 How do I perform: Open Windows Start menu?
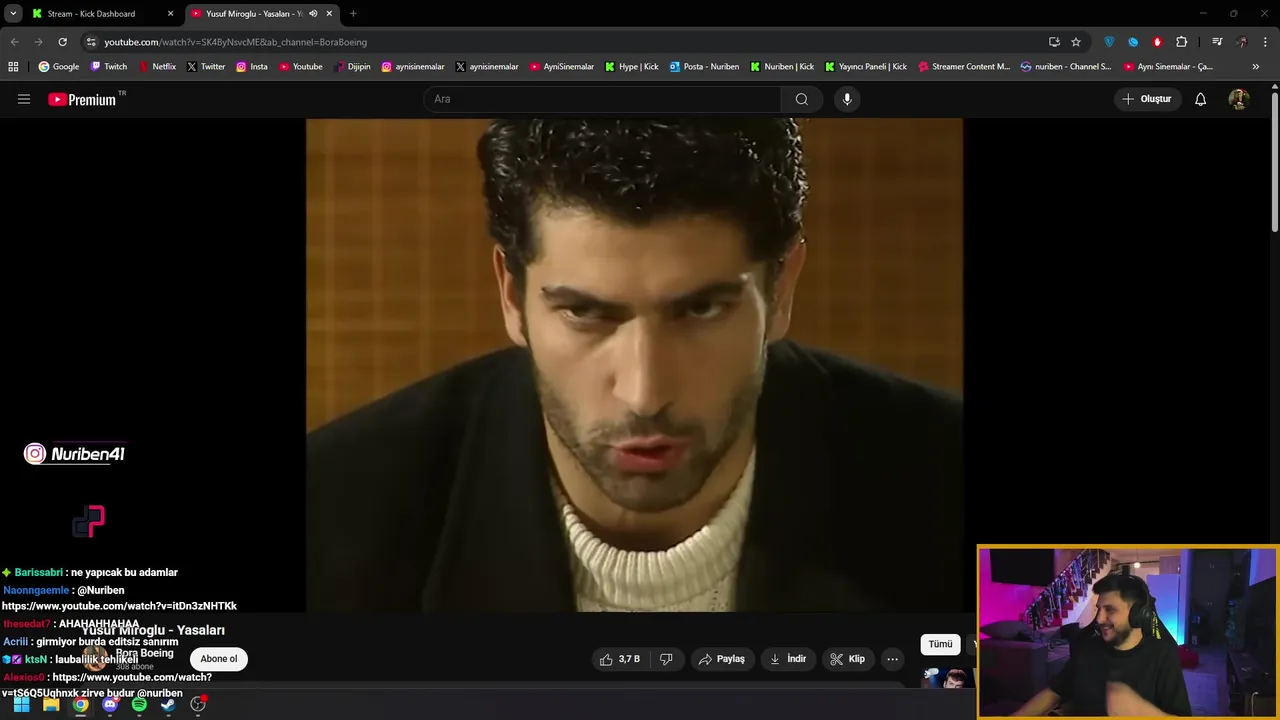click(x=21, y=704)
